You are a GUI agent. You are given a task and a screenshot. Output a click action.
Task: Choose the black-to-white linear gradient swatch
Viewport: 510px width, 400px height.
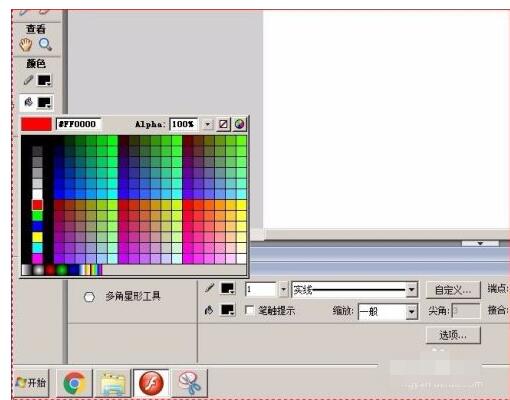[27, 269]
